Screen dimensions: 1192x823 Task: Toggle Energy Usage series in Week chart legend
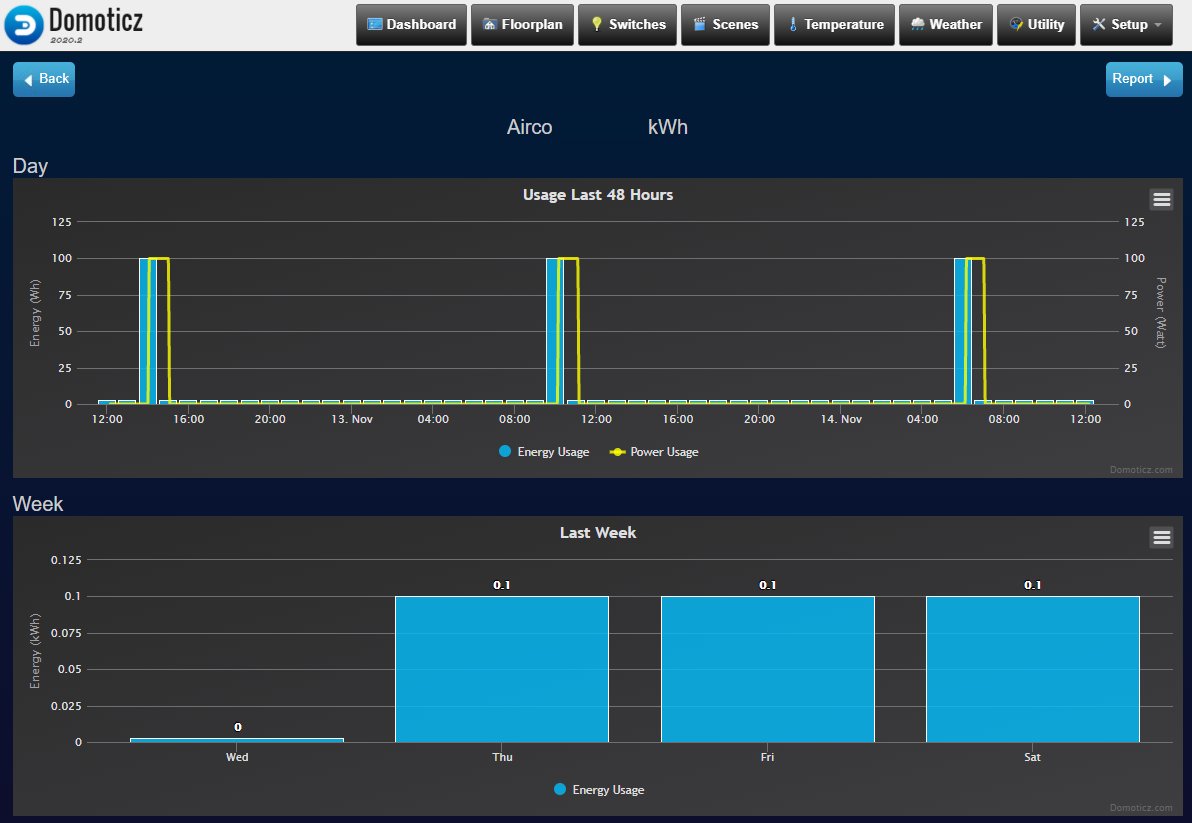(599, 790)
